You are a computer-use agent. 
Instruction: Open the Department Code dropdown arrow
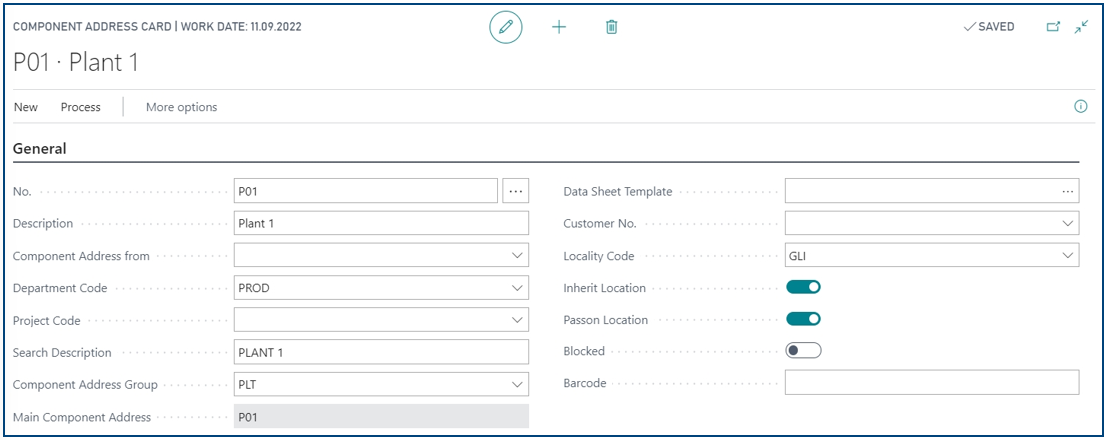[x=517, y=288]
